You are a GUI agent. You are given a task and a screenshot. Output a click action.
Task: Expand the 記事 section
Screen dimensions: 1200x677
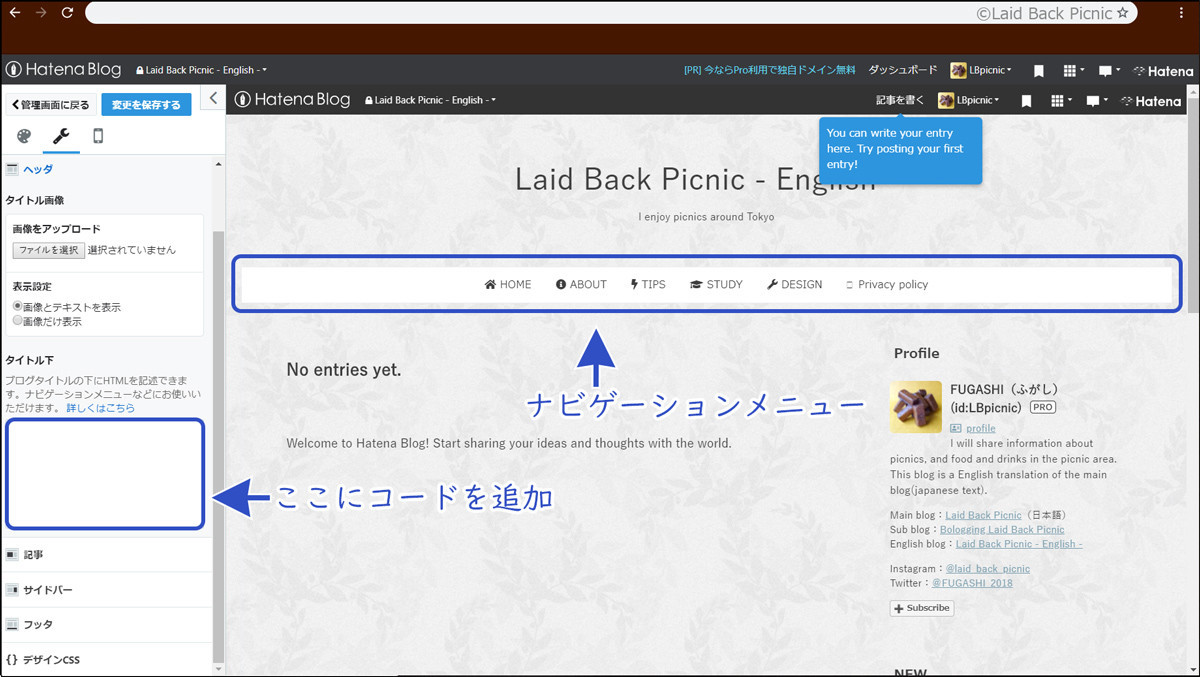coord(106,554)
